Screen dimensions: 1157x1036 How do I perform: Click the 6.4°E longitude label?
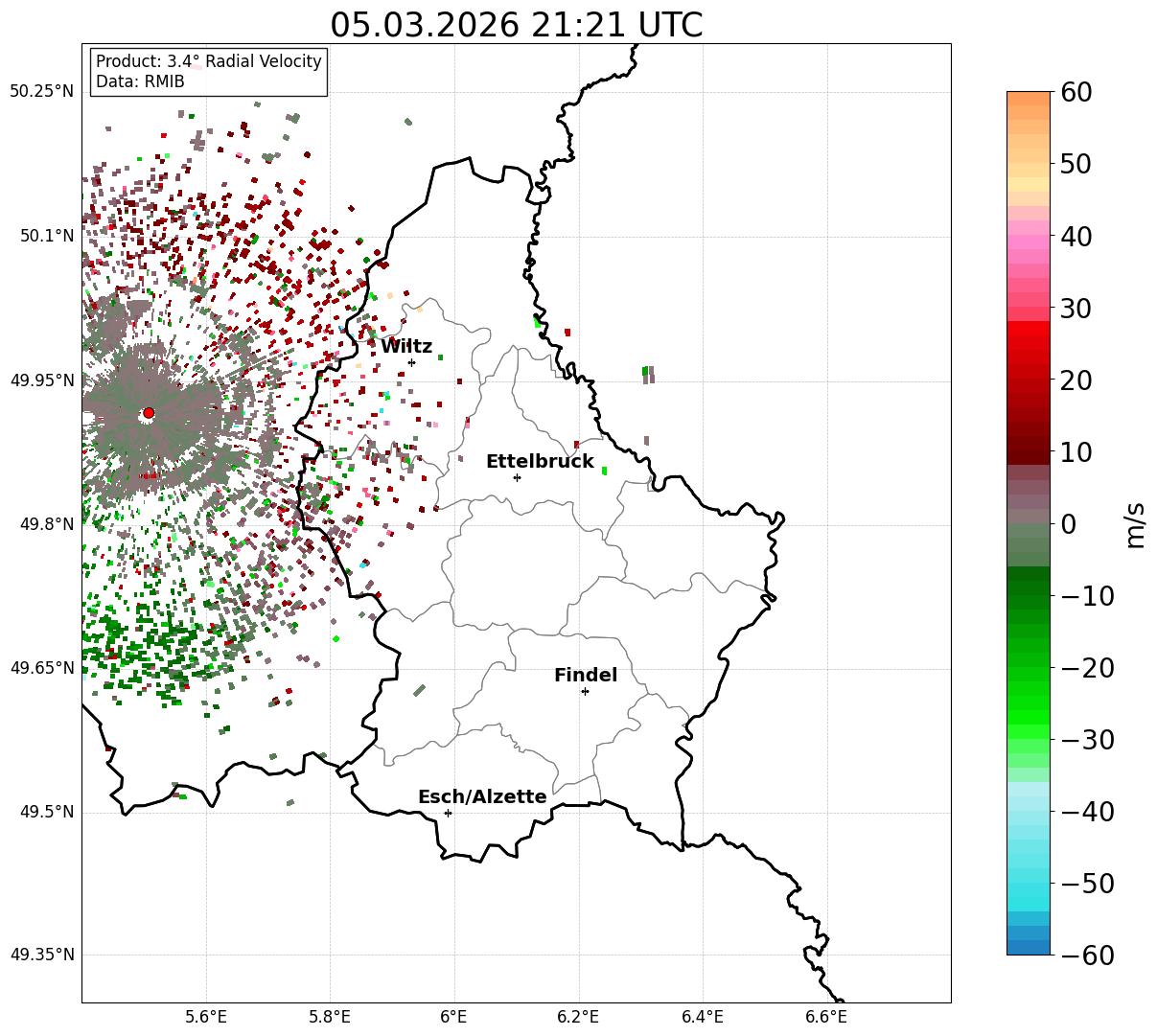tap(703, 1017)
